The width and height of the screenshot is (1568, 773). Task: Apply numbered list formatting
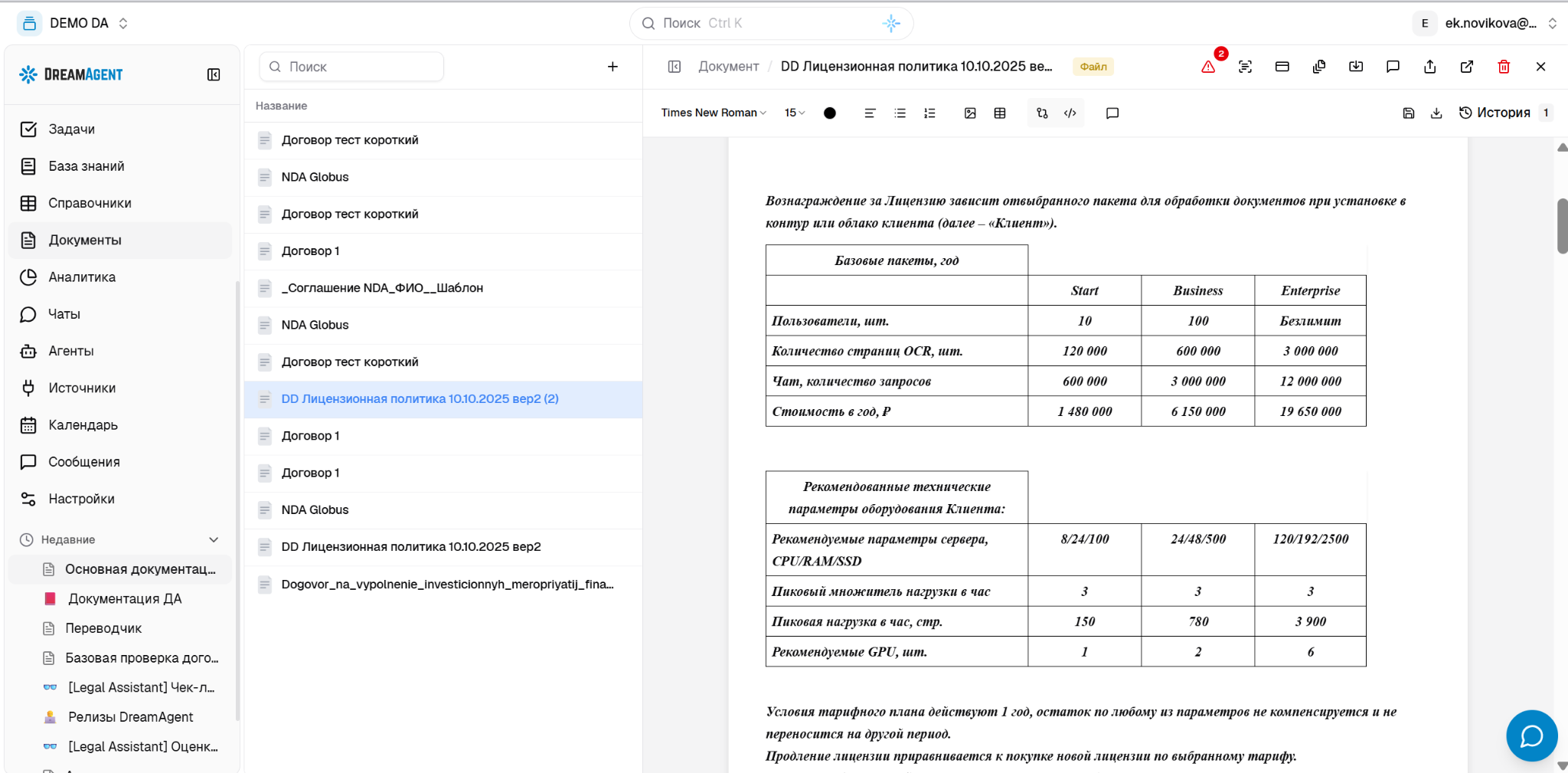(x=929, y=113)
